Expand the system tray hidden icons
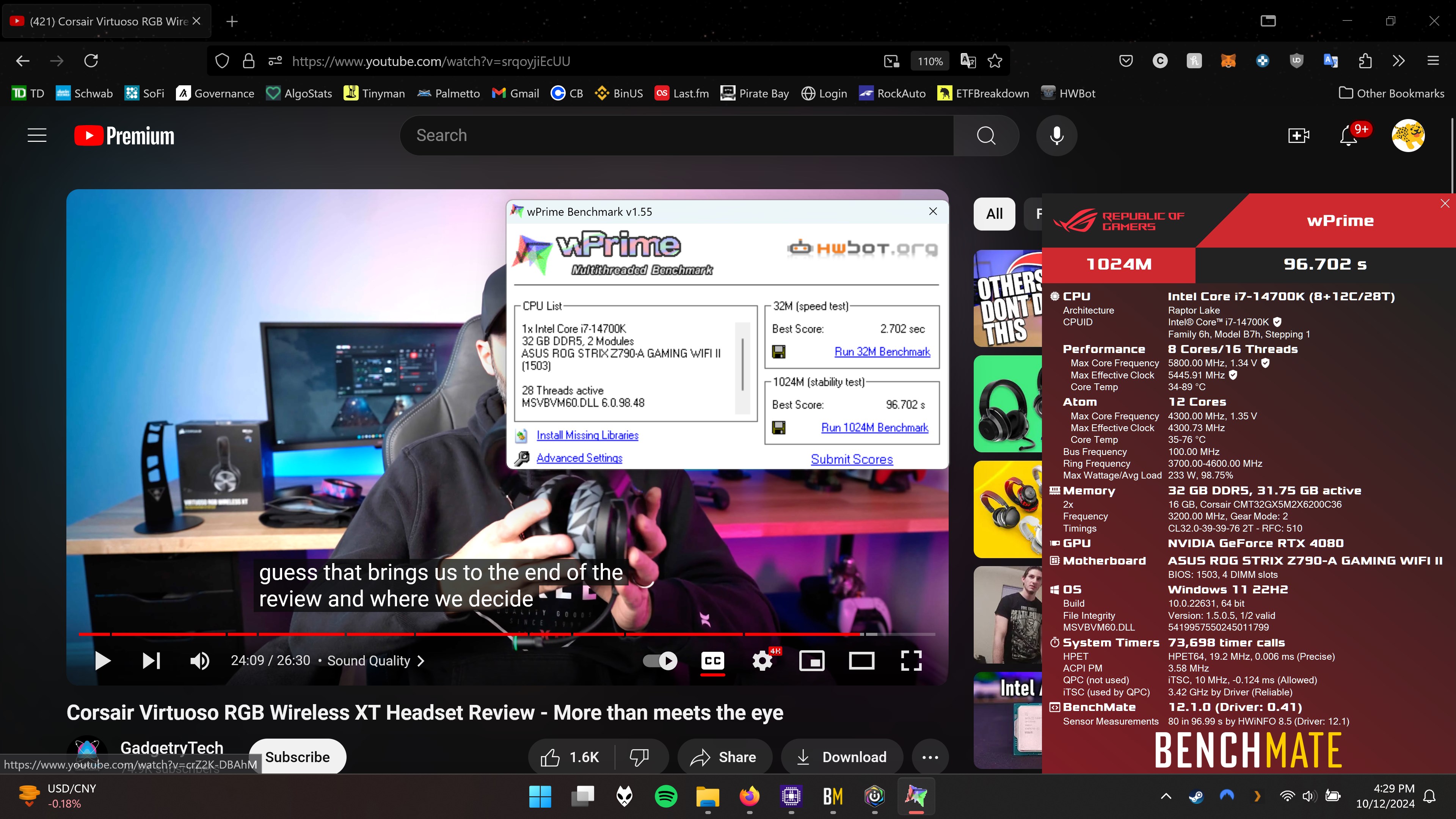 1166,796
